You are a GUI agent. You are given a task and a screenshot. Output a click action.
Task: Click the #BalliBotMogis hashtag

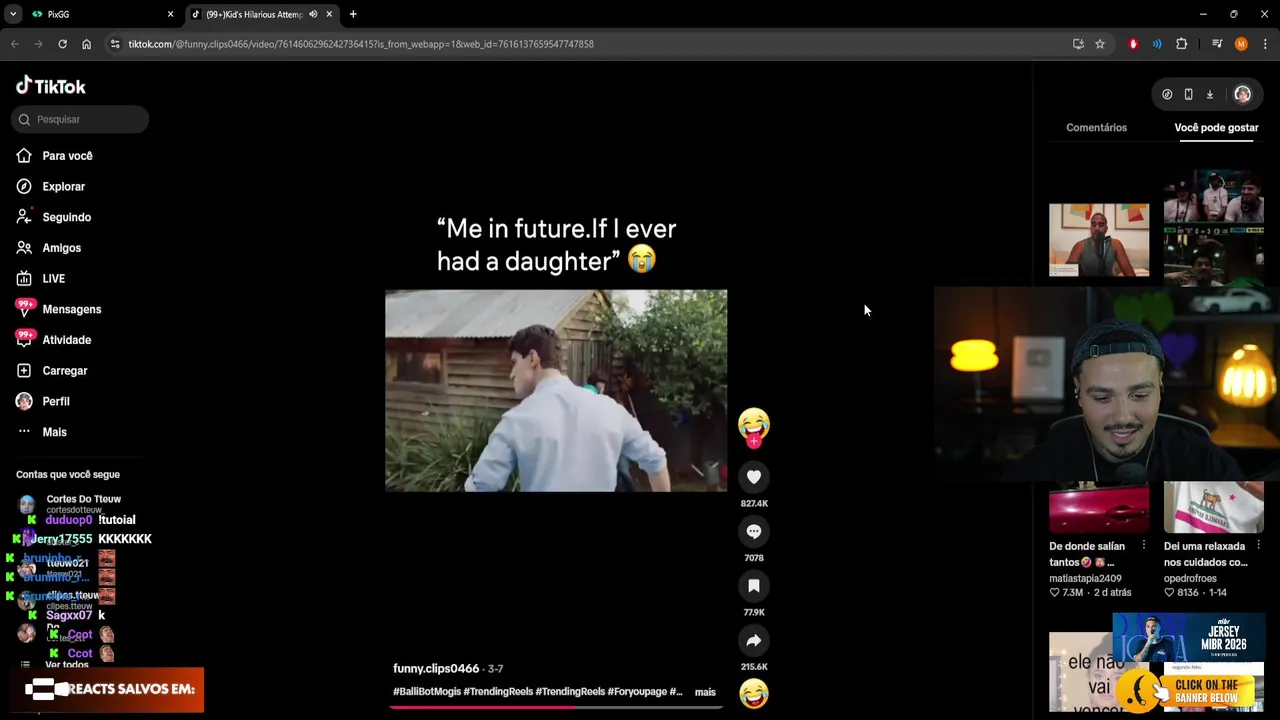[x=427, y=692]
